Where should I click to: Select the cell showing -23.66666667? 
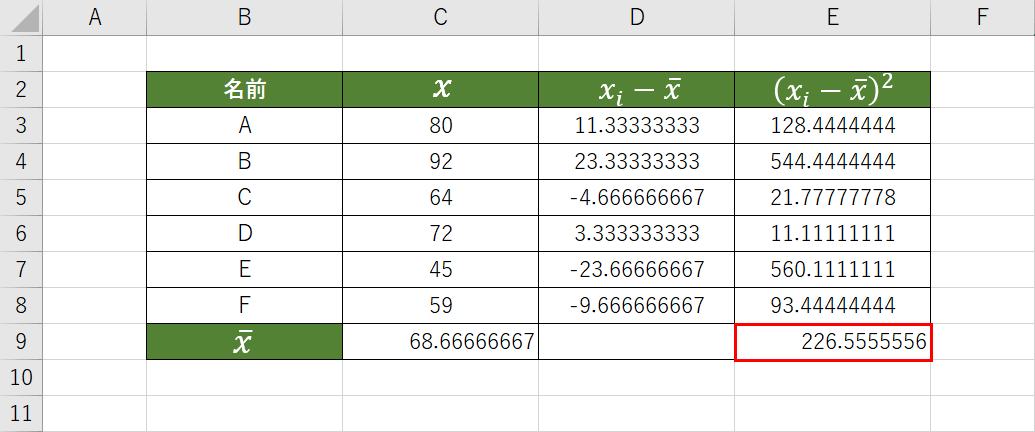(636, 270)
